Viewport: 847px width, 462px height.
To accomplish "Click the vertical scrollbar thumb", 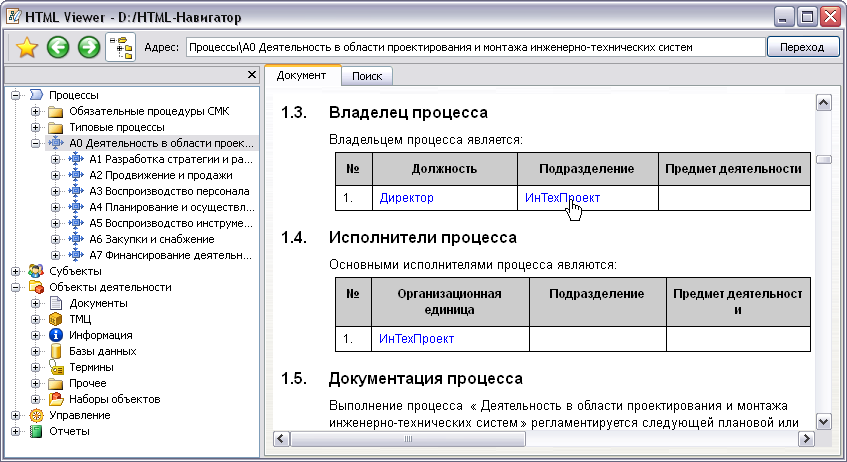I will (823, 159).
